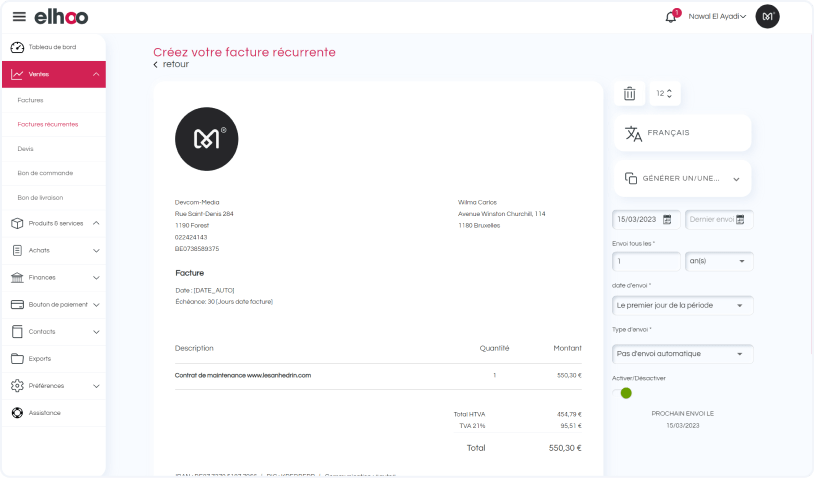The image size is (814, 478).
Task: Open calendar icon in 15/03/2023 date field
Action: click(x=667, y=220)
